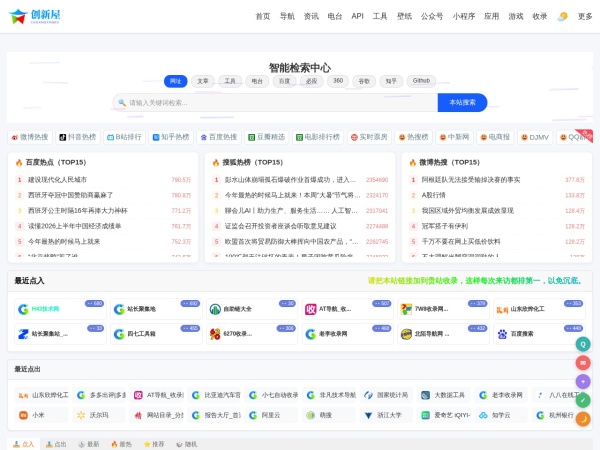The image size is (600, 450).
Task: Open 电商报 shortcut
Action: click(495, 137)
